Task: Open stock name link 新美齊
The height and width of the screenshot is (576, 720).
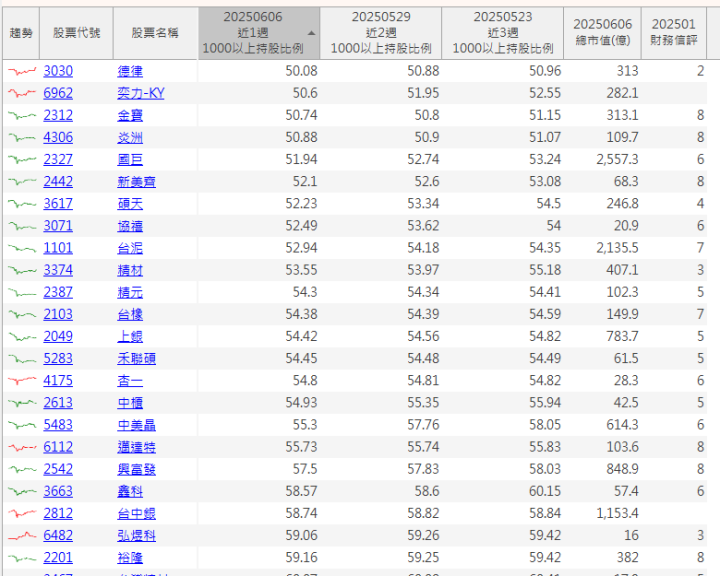Action: pyautogui.click(x=136, y=181)
